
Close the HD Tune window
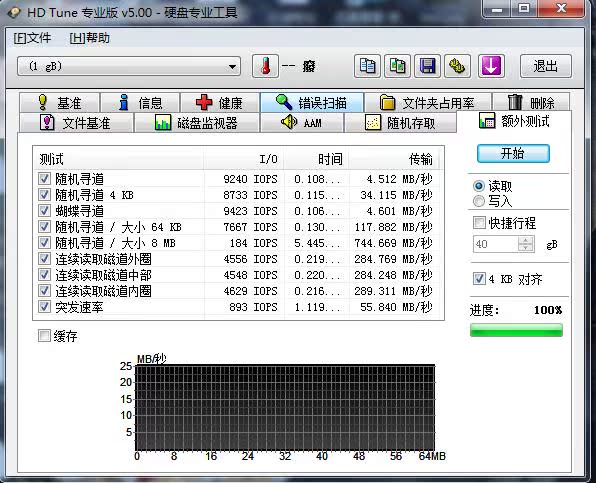pyautogui.click(x=561, y=8)
